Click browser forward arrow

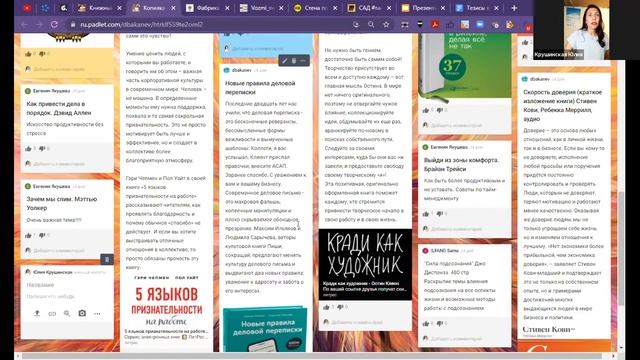click(39, 24)
